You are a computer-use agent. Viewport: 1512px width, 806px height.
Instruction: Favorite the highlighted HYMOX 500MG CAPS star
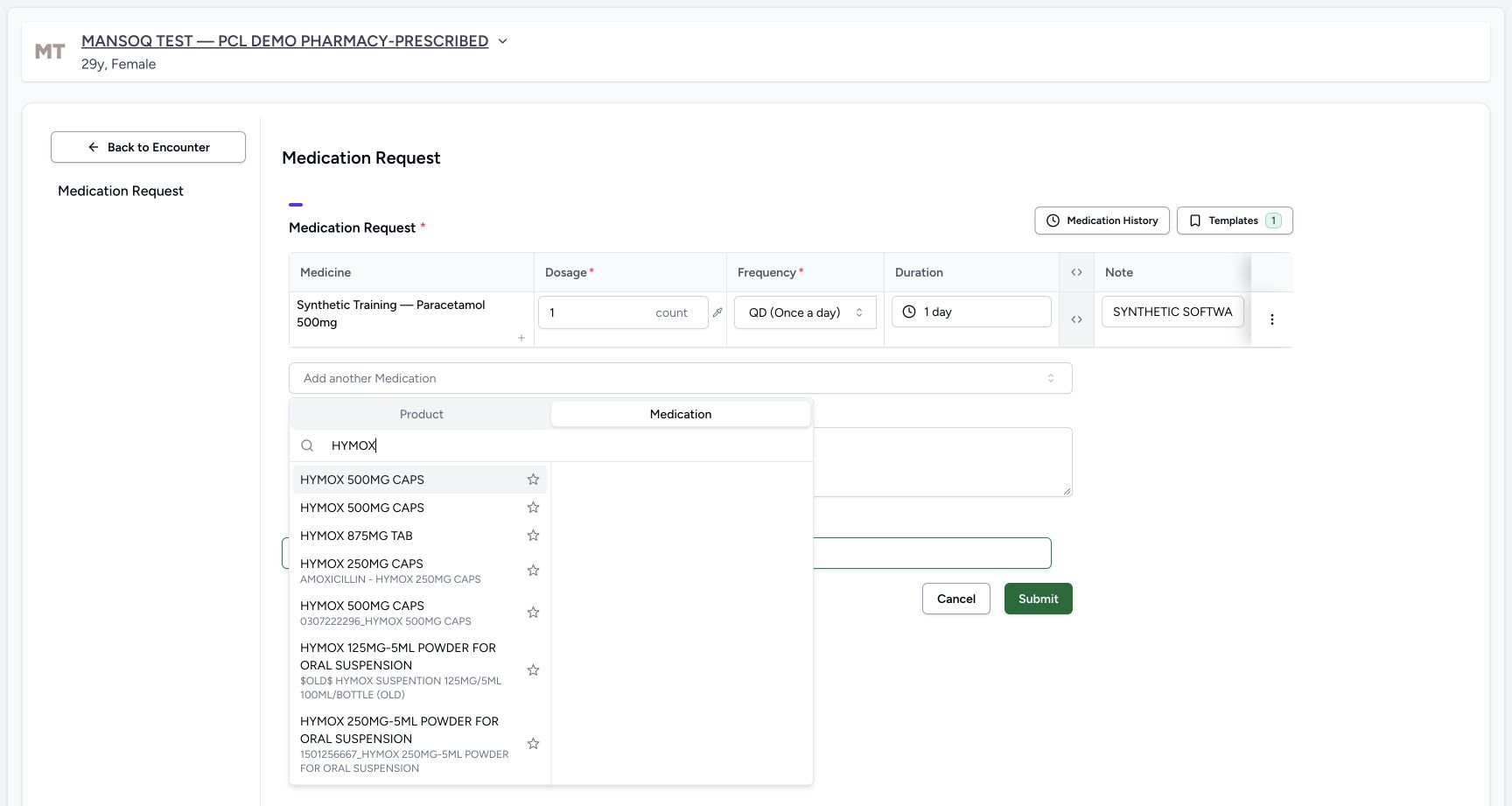pos(533,480)
